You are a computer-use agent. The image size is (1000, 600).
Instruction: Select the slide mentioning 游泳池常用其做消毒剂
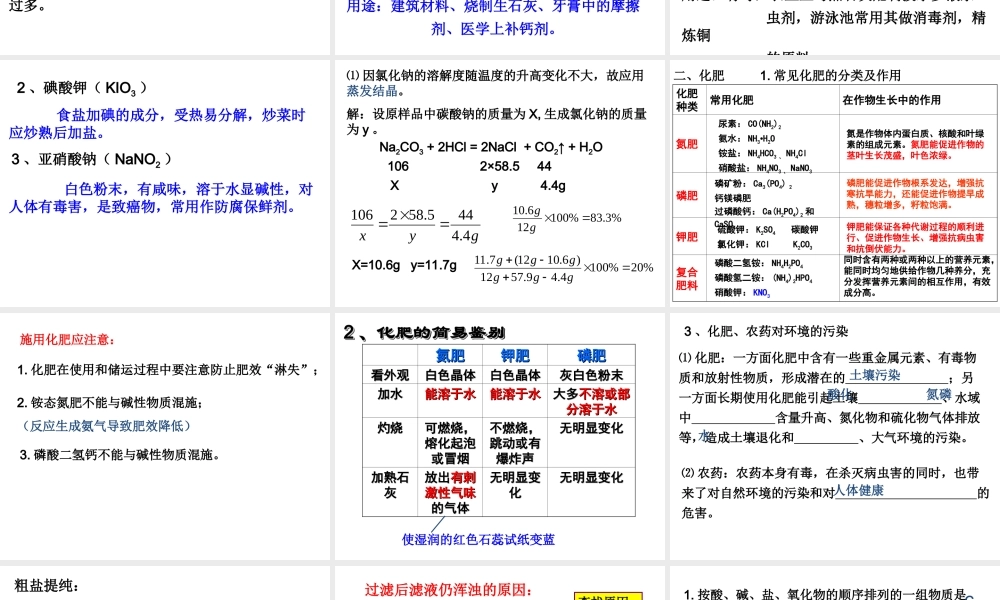(x=835, y=27)
